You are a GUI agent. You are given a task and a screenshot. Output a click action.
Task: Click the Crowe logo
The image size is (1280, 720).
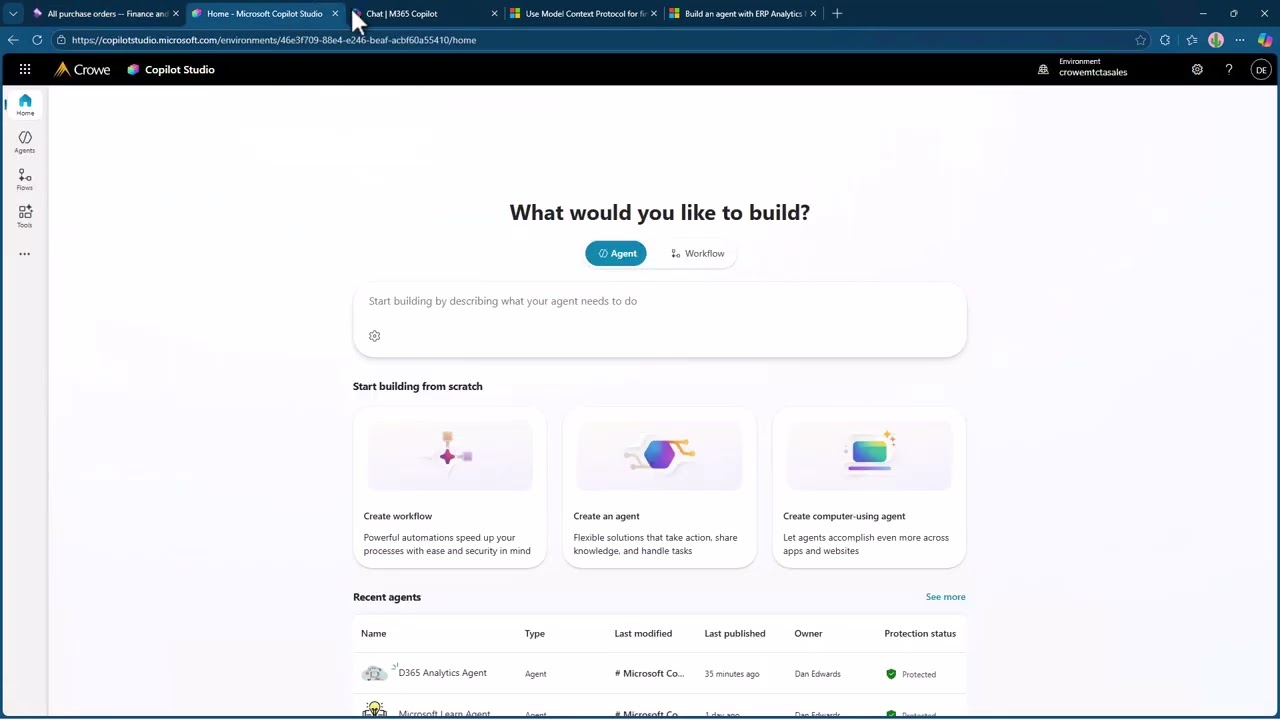coord(82,70)
